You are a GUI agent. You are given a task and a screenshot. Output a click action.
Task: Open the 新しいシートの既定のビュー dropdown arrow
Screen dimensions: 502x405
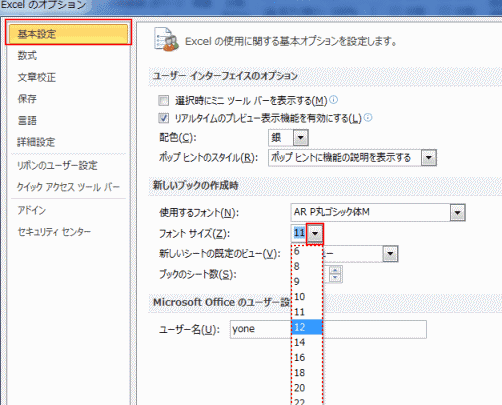point(390,254)
